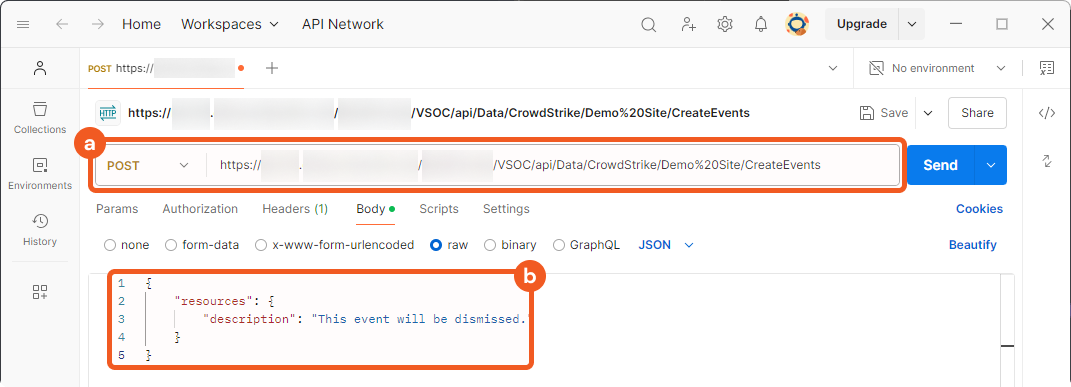
Task: Click the Beautify link
Action: 973,245
